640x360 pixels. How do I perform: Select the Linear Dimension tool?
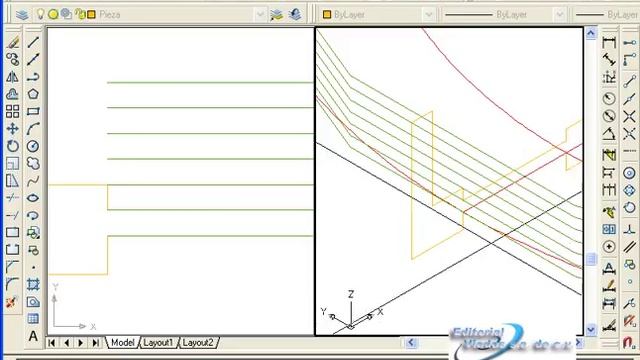609,42
